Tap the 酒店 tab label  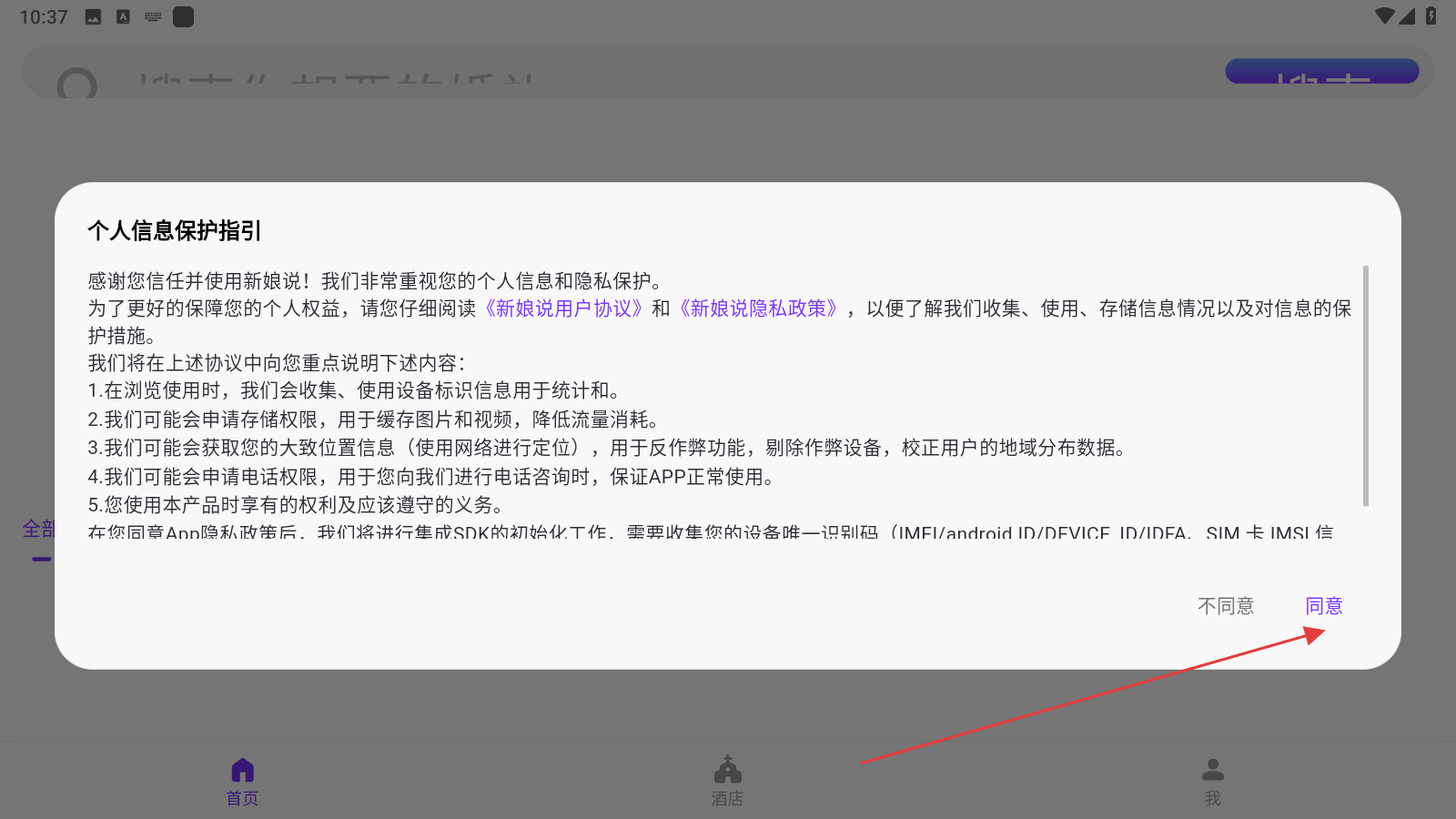(x=728, y=798)
